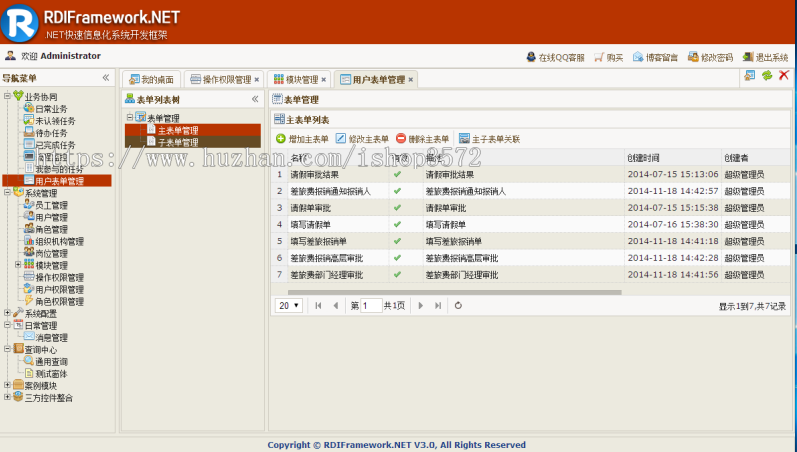The image size is (797, 452).
Task: Click 主子表单关联 button
Action: pos(489,139)
